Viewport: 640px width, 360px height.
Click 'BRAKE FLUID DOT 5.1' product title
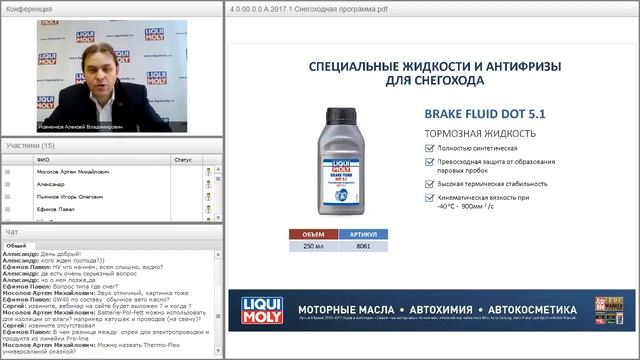[485, 114]
